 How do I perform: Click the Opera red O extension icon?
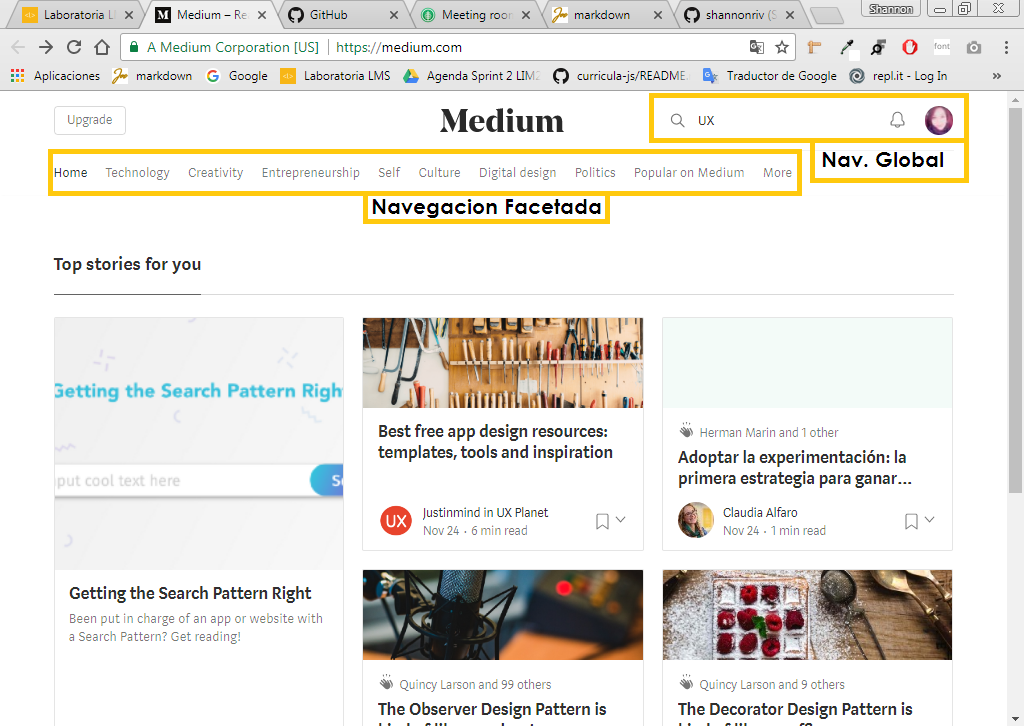(x=910, y=47)
